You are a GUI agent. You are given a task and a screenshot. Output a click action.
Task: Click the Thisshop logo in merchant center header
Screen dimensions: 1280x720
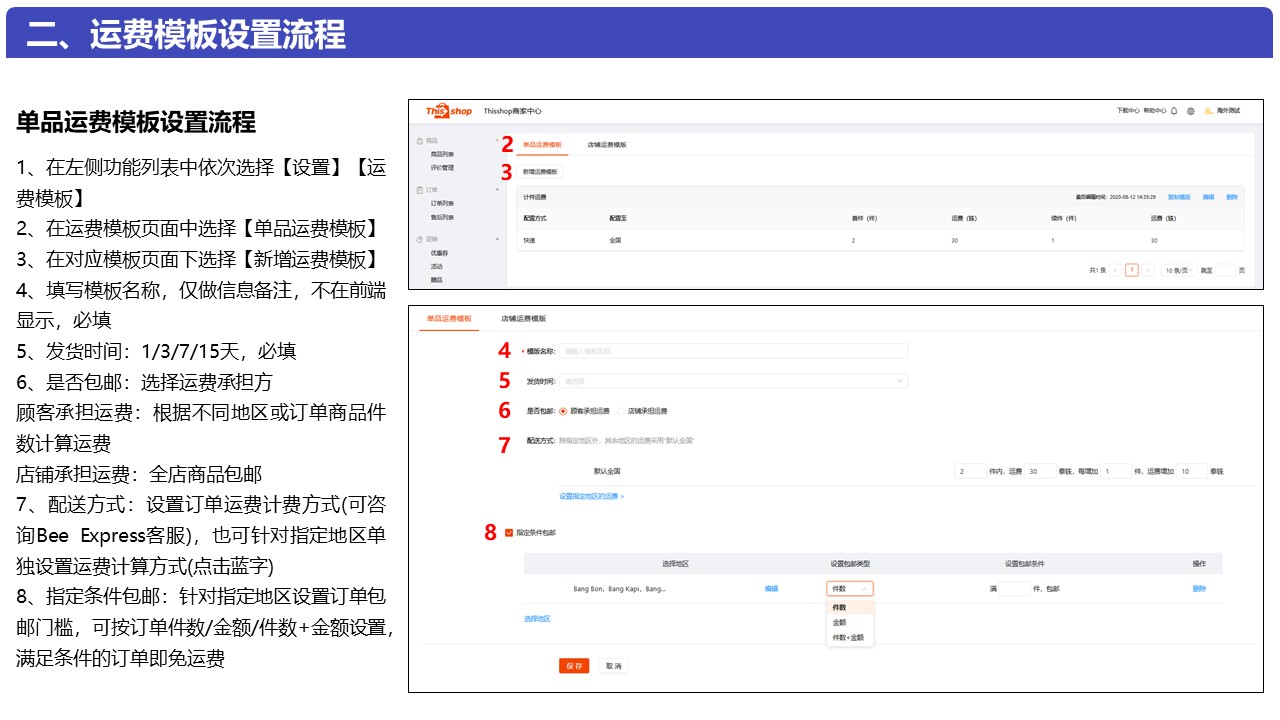click(448, 111)
